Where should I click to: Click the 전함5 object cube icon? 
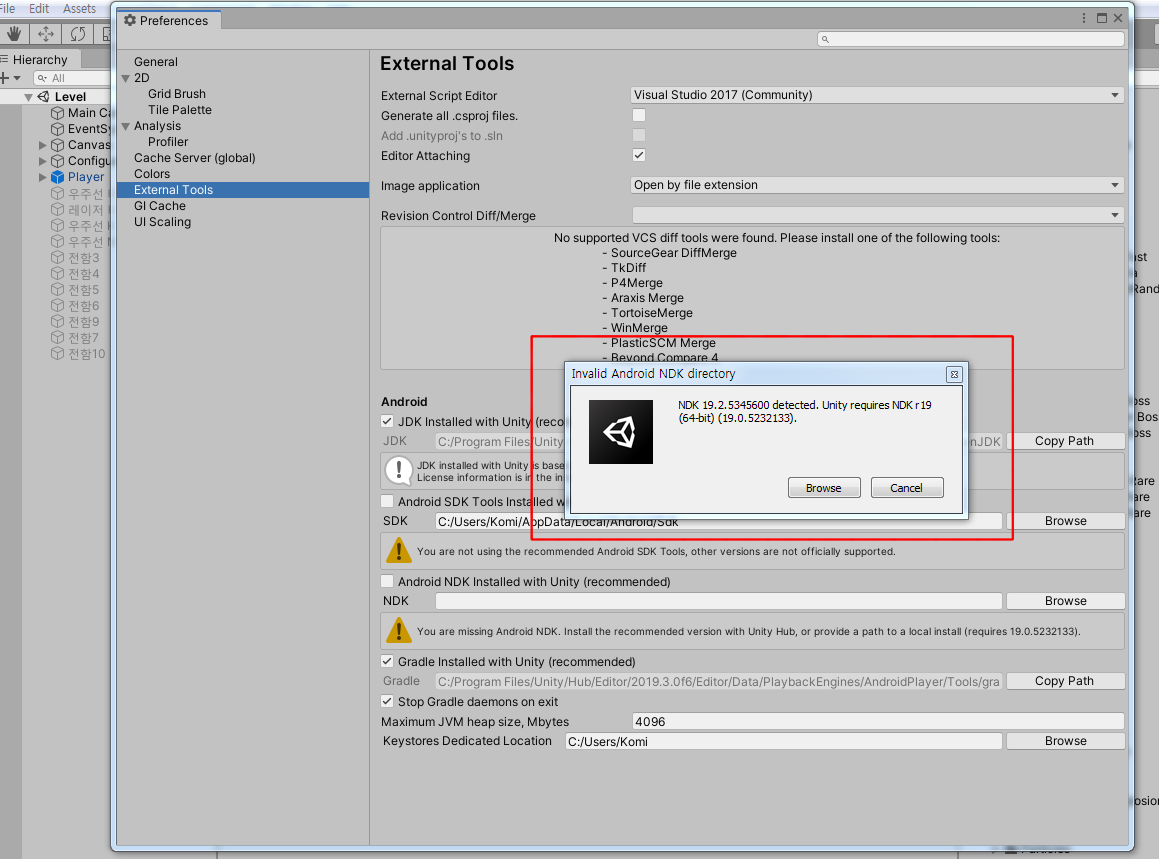point(58,290)
